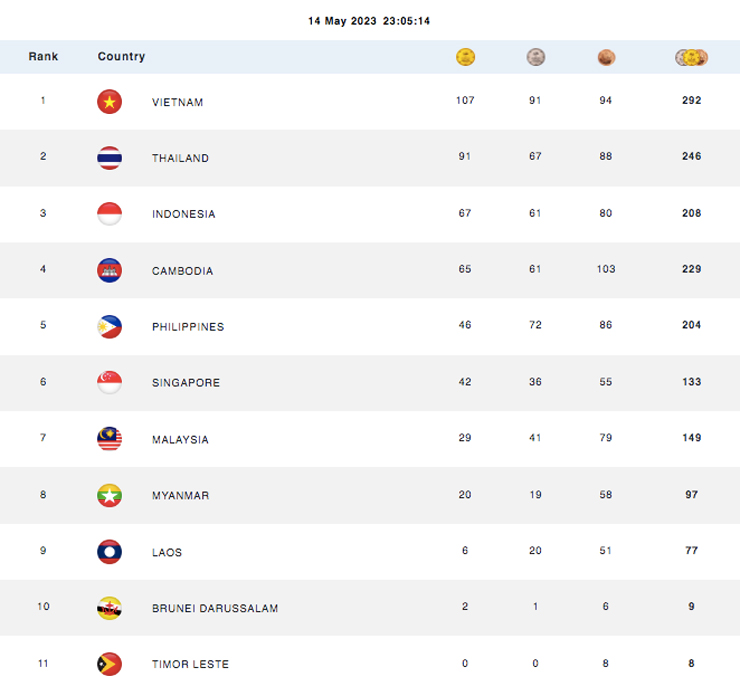Select the MYANMAR country name

(x=181, y=495)
